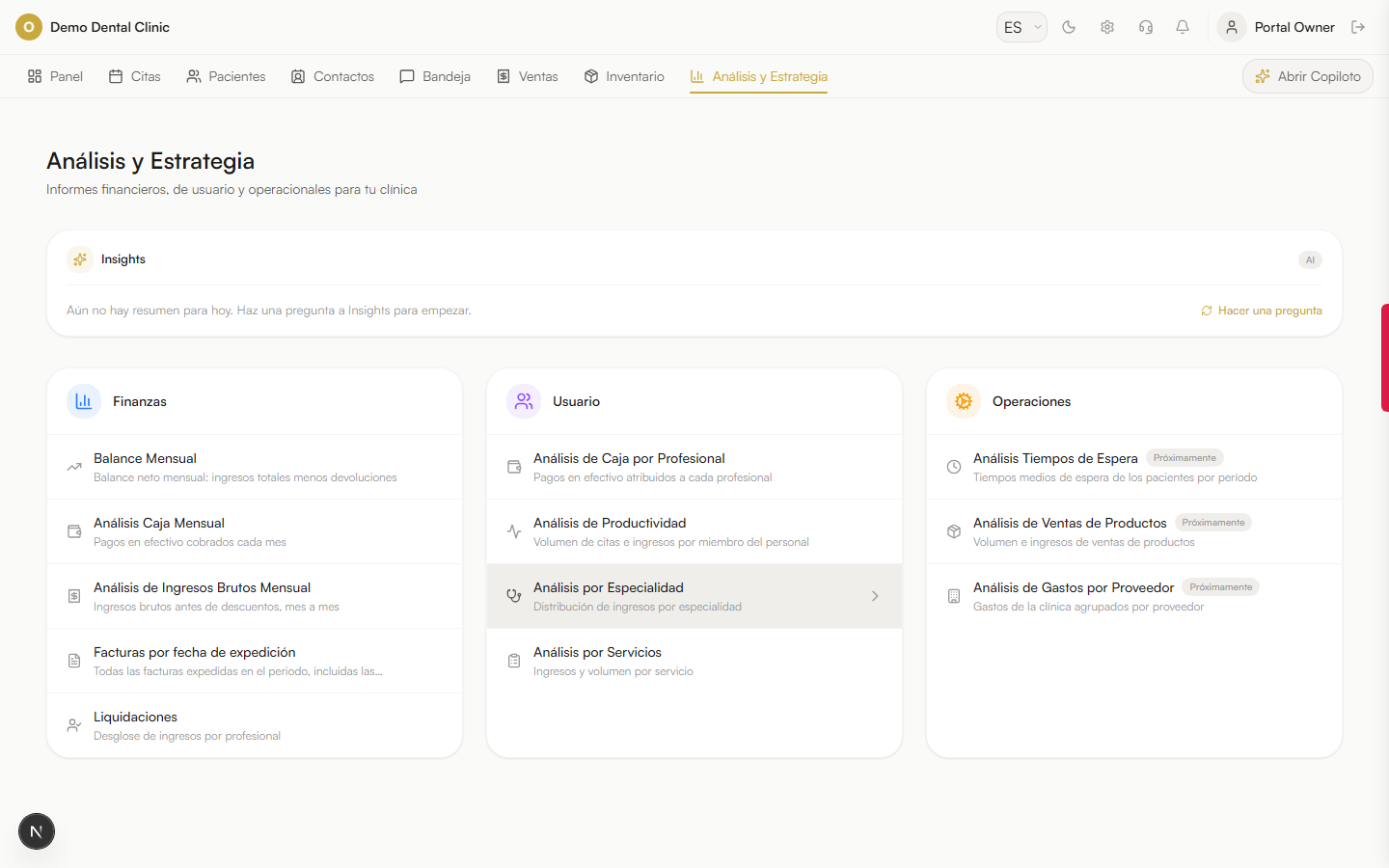1389x868 pixels.
Task: Click the Ingresos Brutos receipt icon
Action: click(74, 596)
